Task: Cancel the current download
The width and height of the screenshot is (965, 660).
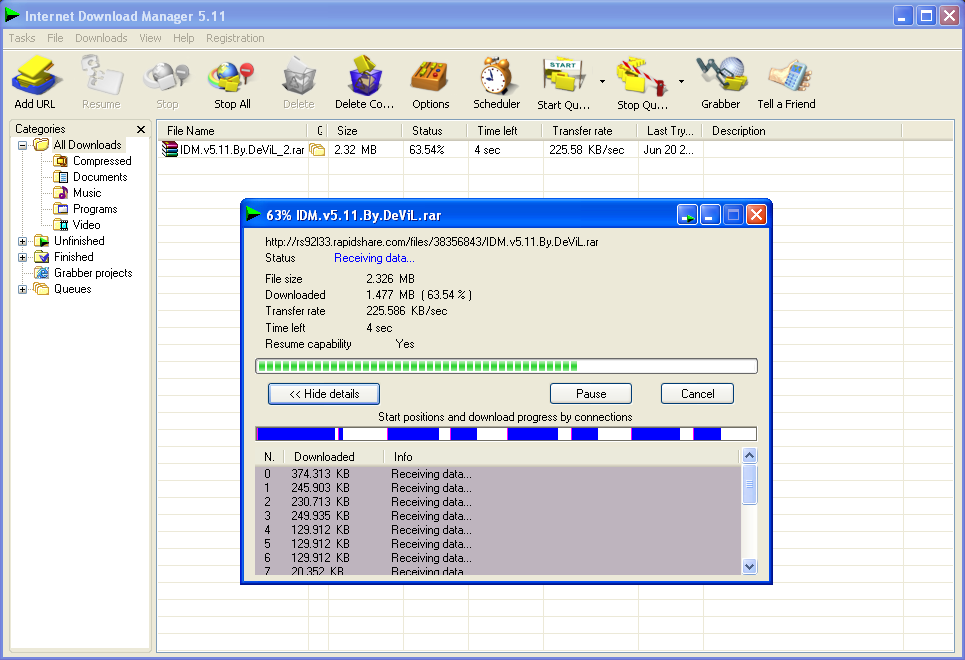Action: (697, 394)
